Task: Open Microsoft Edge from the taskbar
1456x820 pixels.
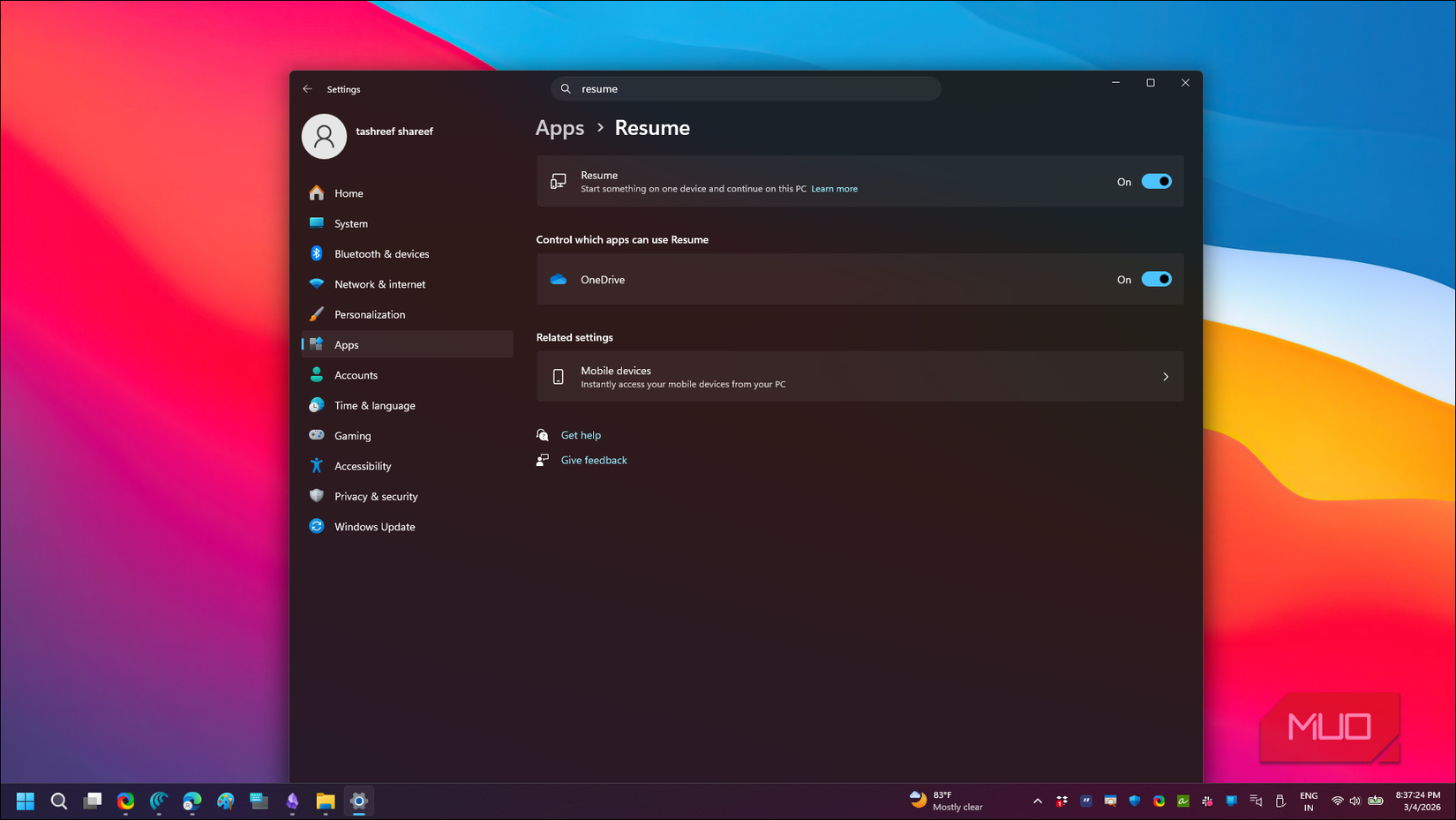Action: click(x=192, y=801)
